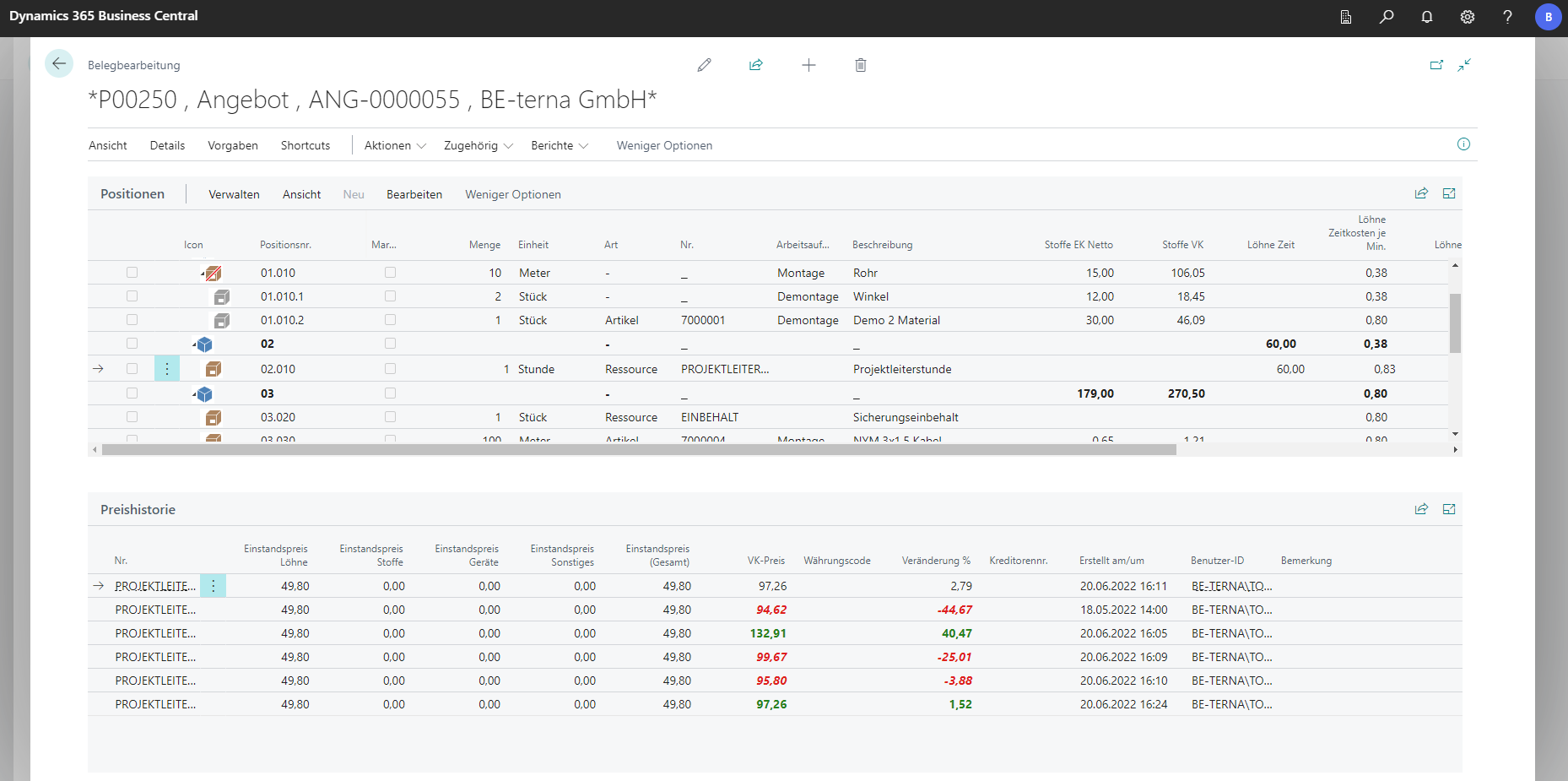Open the Vorgaben menu item

click(x=233, y=145)
